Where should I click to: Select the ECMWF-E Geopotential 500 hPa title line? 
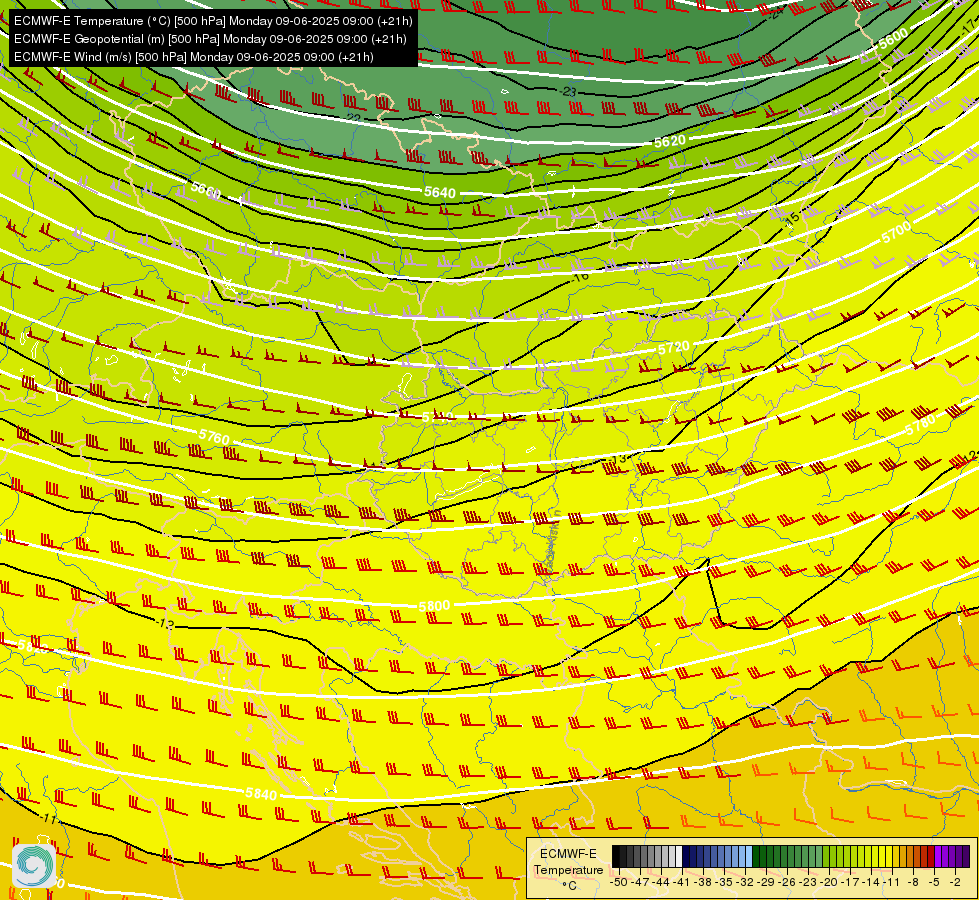pyautogui.click(x=210, y=39)
